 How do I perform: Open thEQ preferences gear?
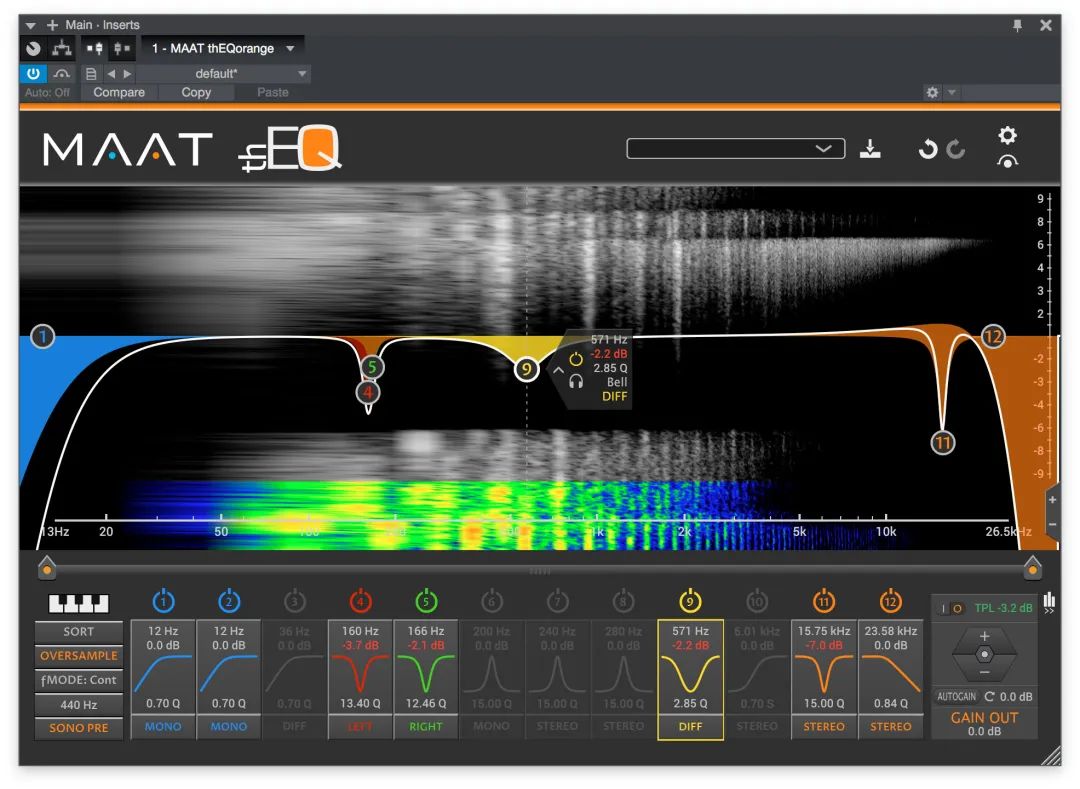pyautogui.click(x=1007, y=135)
